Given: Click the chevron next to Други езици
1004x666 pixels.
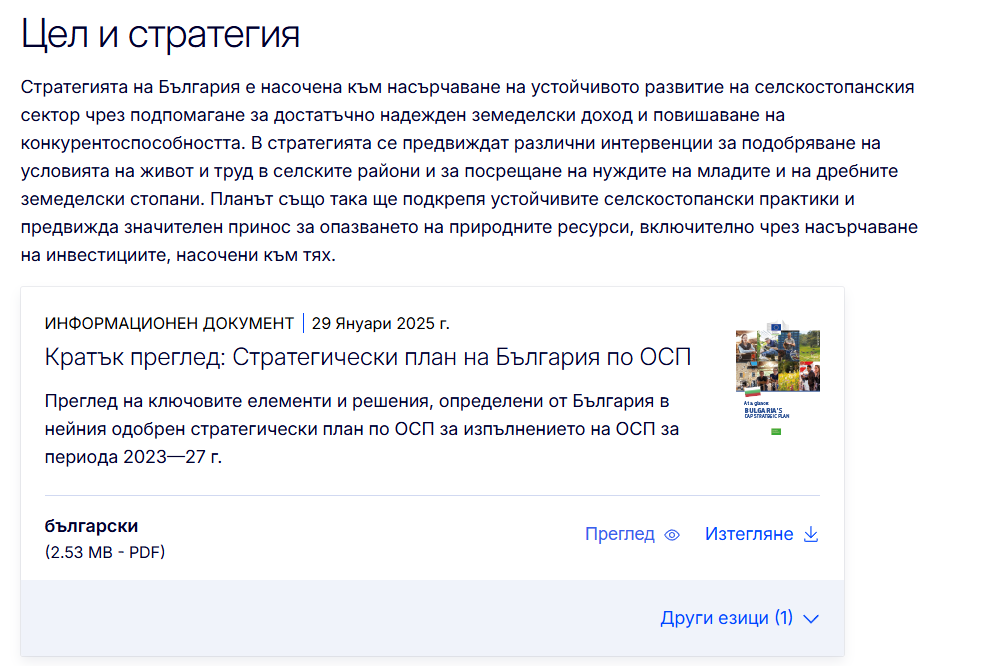Looking at the screenshot, I should point(811,619).
